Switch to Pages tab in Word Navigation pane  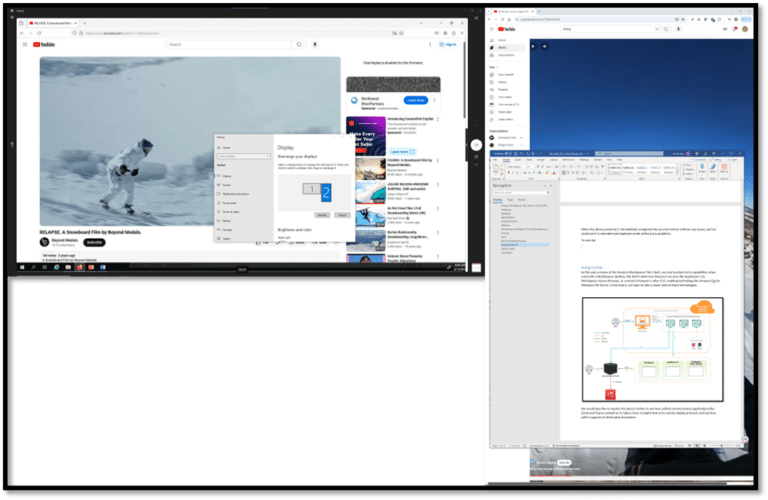[x=510, y=200]
